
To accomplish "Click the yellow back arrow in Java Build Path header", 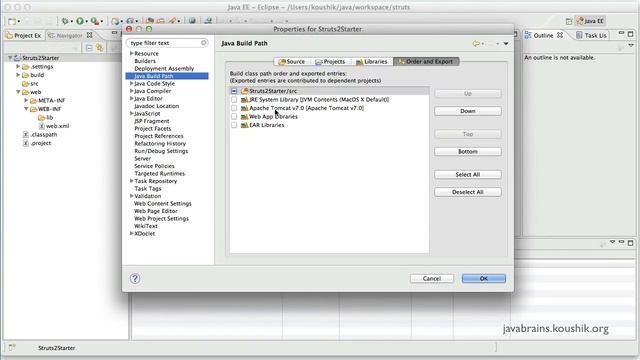I will [476, 43].
